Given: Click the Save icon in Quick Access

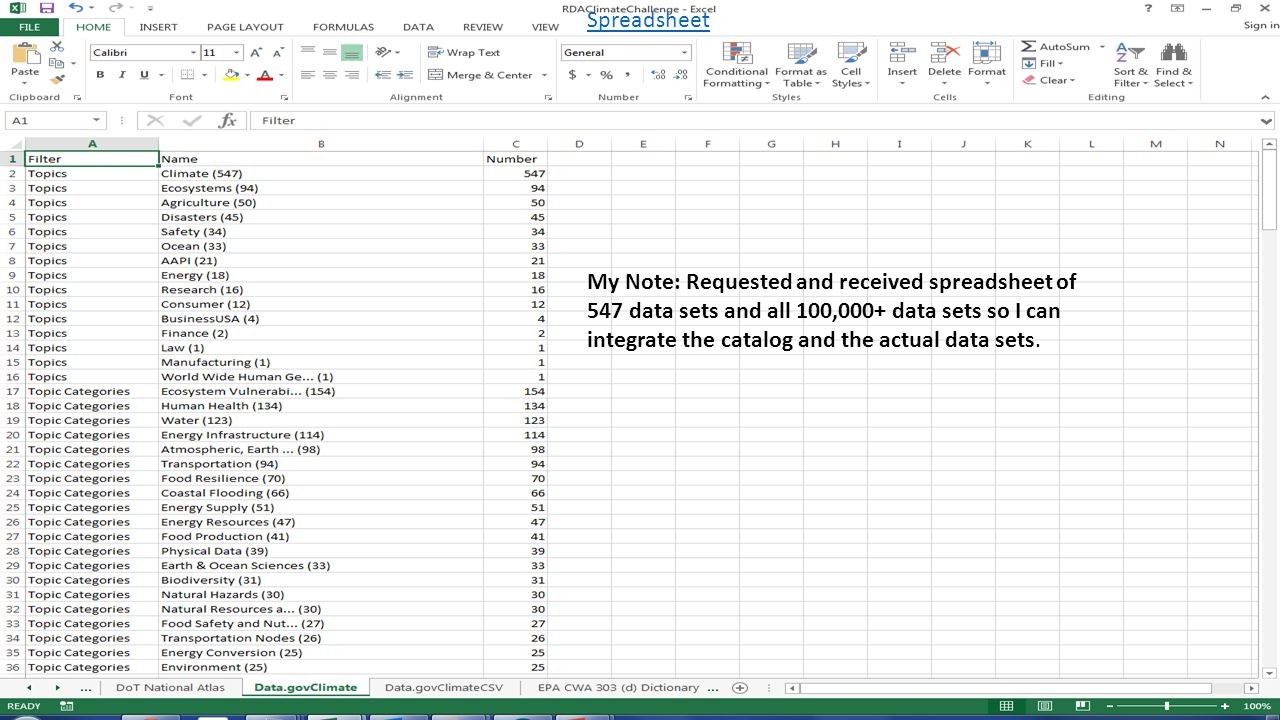Looking at the screenshot, I should click(x=47, y=8).
